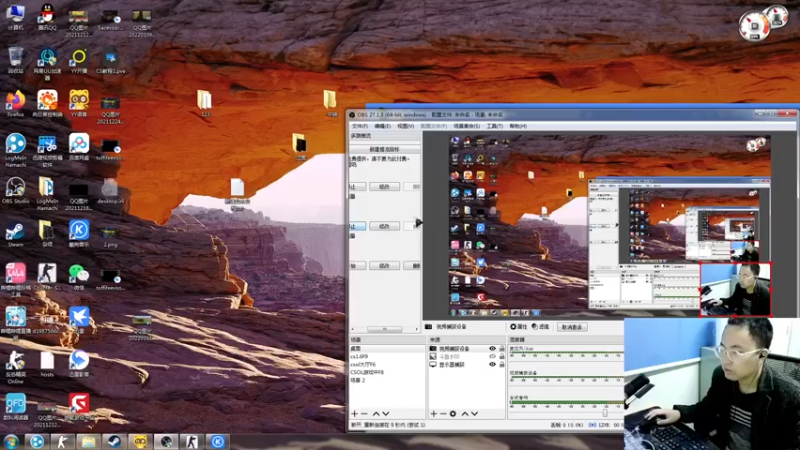The image size is (800, 450).
Task: Remove selected source with the minus icon
Action: [443, 414]
